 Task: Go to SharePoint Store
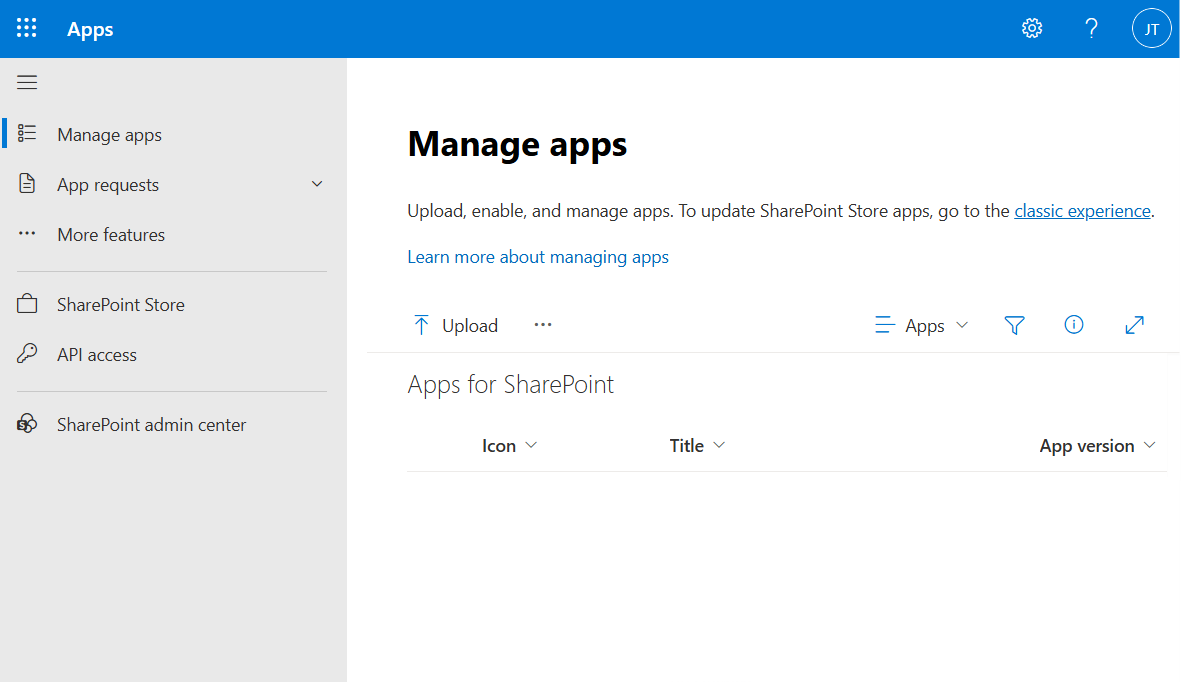pyautogui.click(x=120, y=305)
